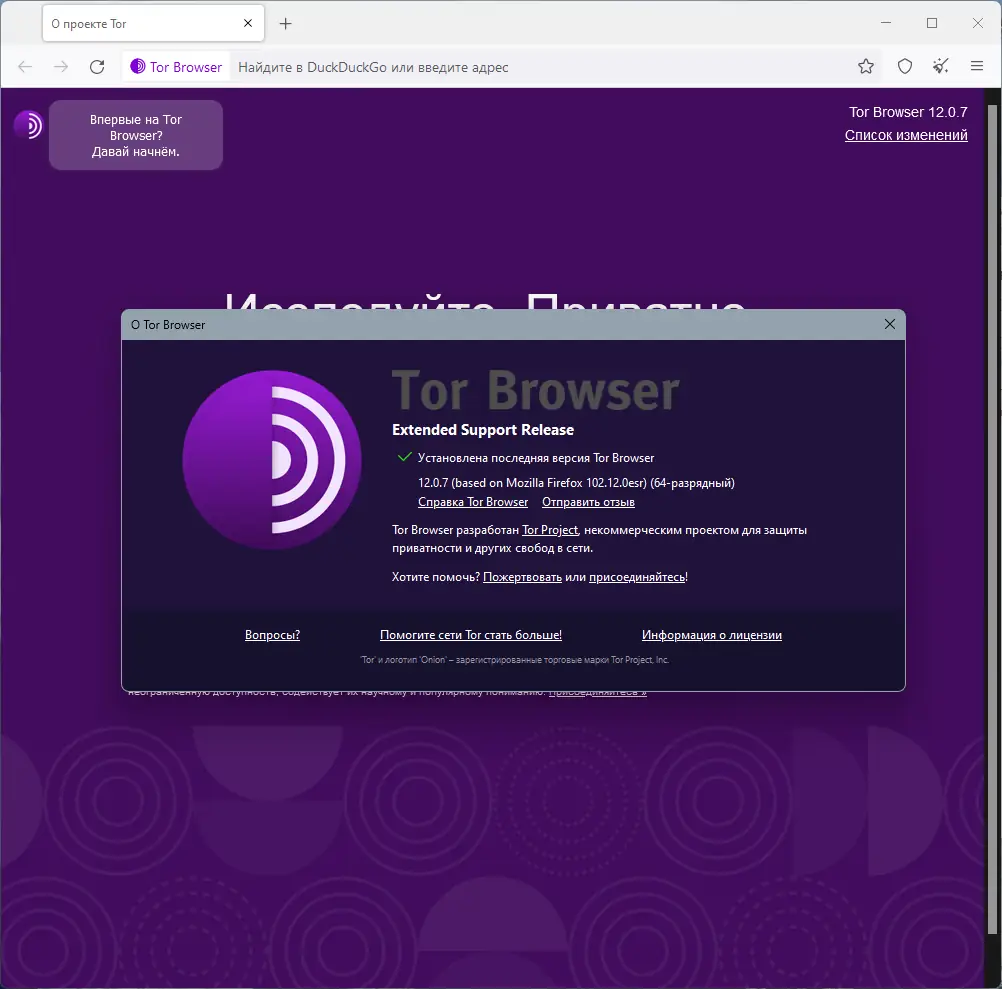
Task: Click the 'Пожертвовать' donate link
Action: coord(522,577)
